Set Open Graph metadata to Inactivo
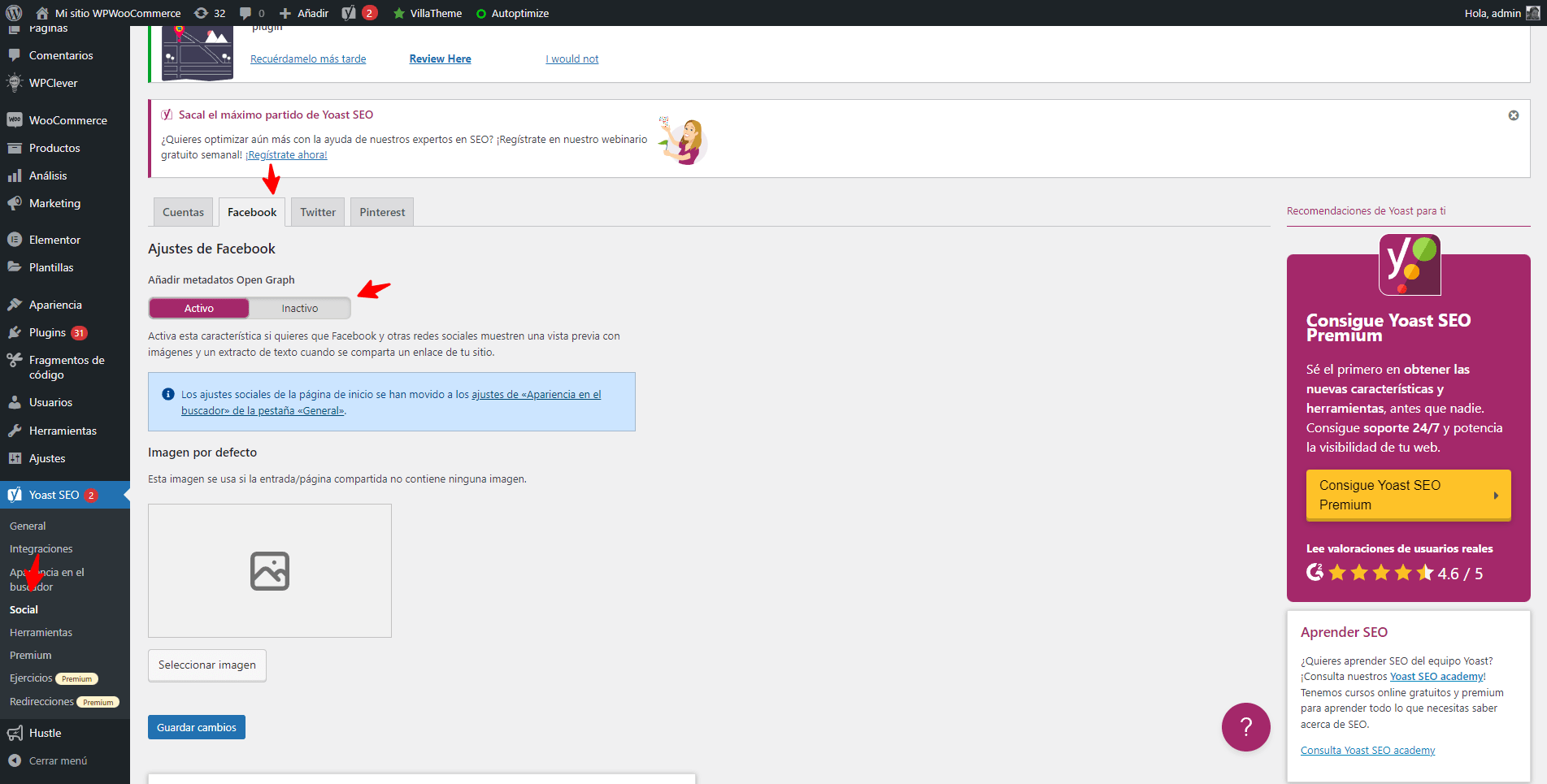 click(x=300, y=308)
